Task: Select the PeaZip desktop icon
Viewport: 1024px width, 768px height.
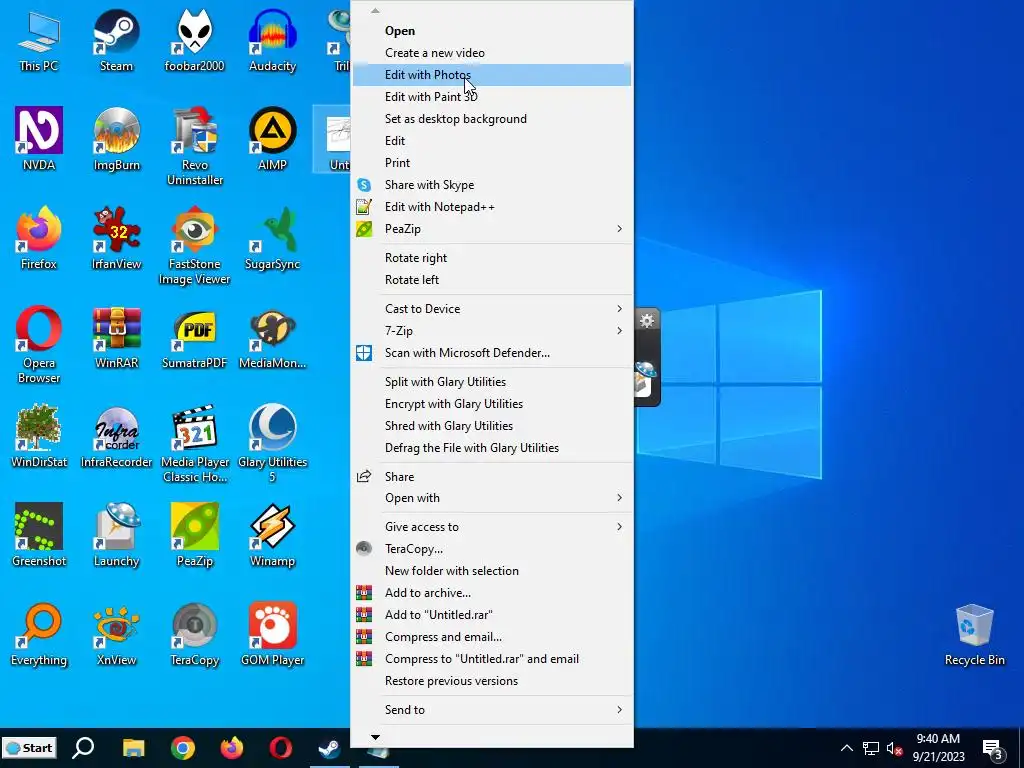Action: coord(195,536)
